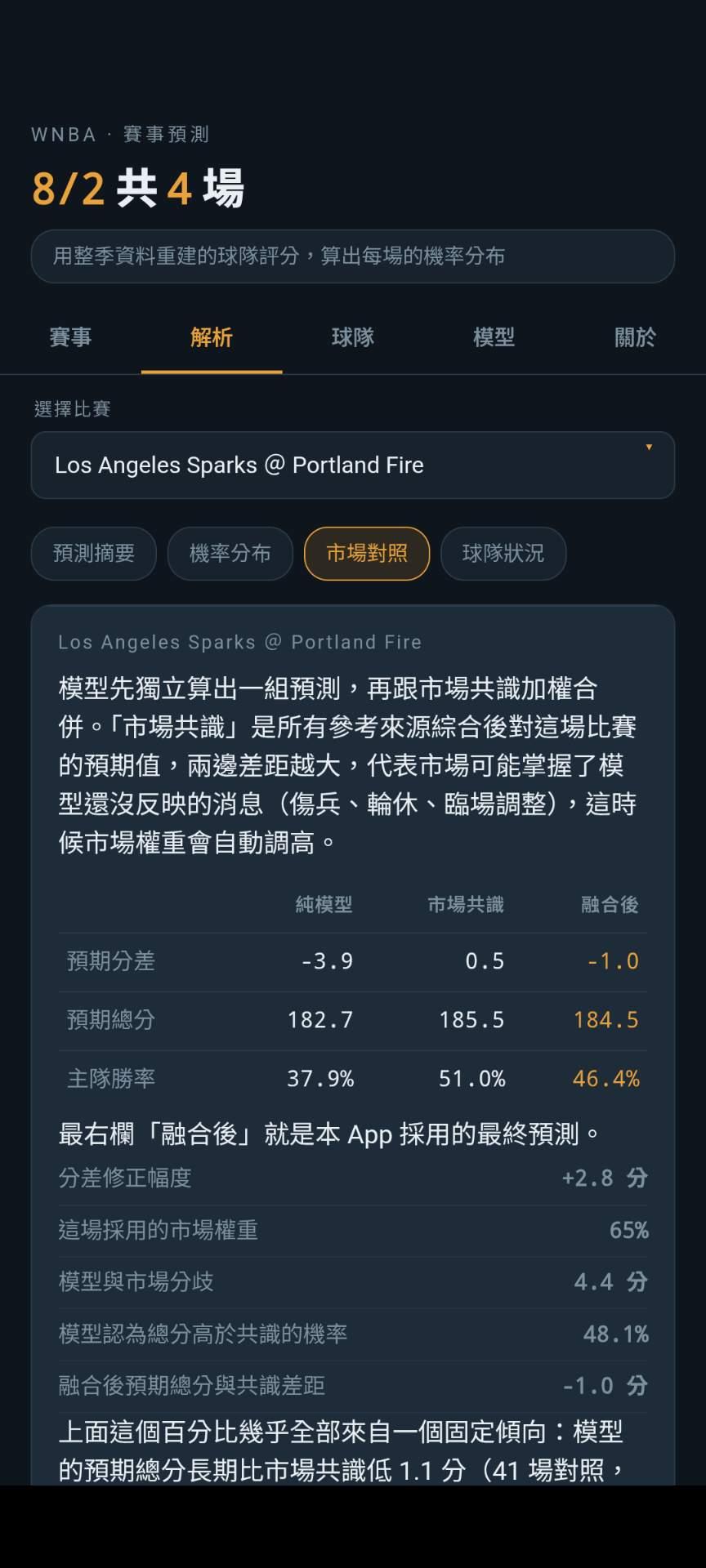706x1568 pixels.
Task: Go to the 模型 tab
Action: [x=494, y=337]
